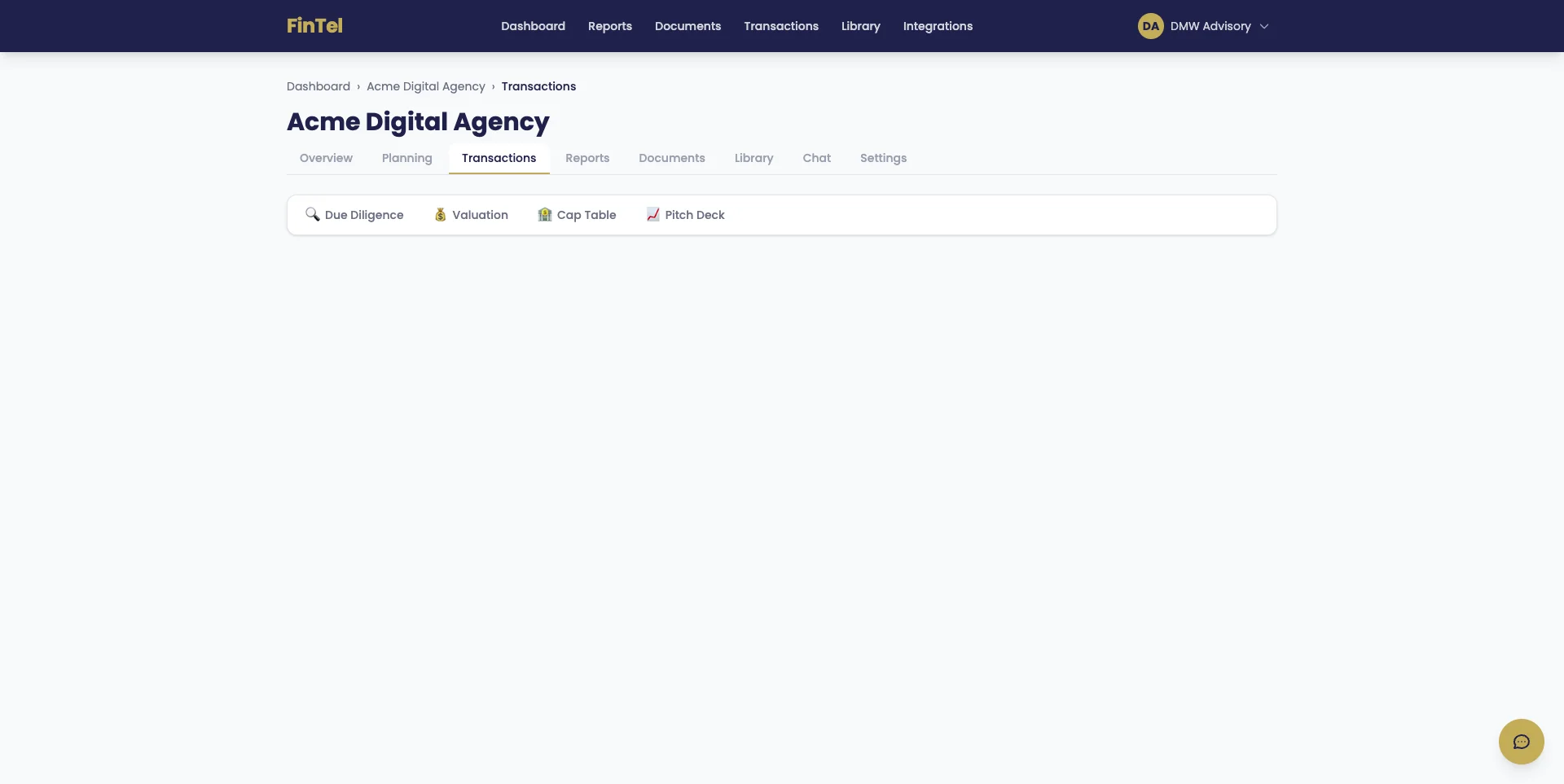Open Transactions in the top navigation bar

[x=780, y=26]
